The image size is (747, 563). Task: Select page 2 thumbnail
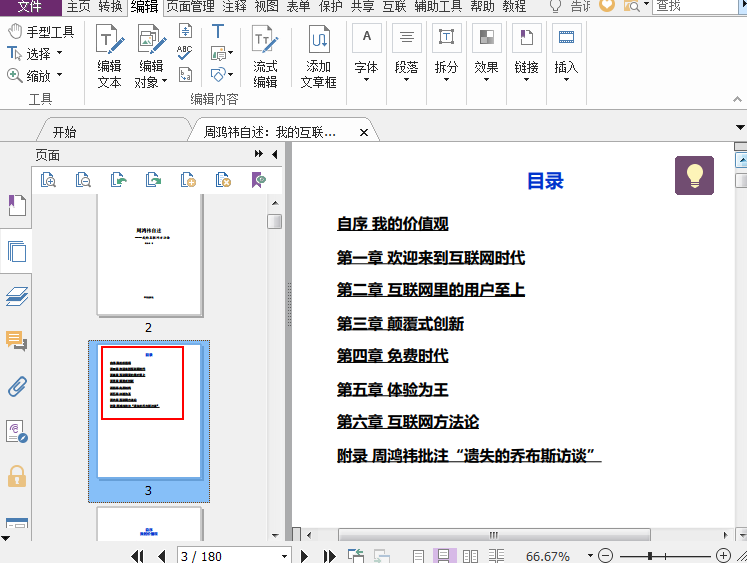coord(150,255)
